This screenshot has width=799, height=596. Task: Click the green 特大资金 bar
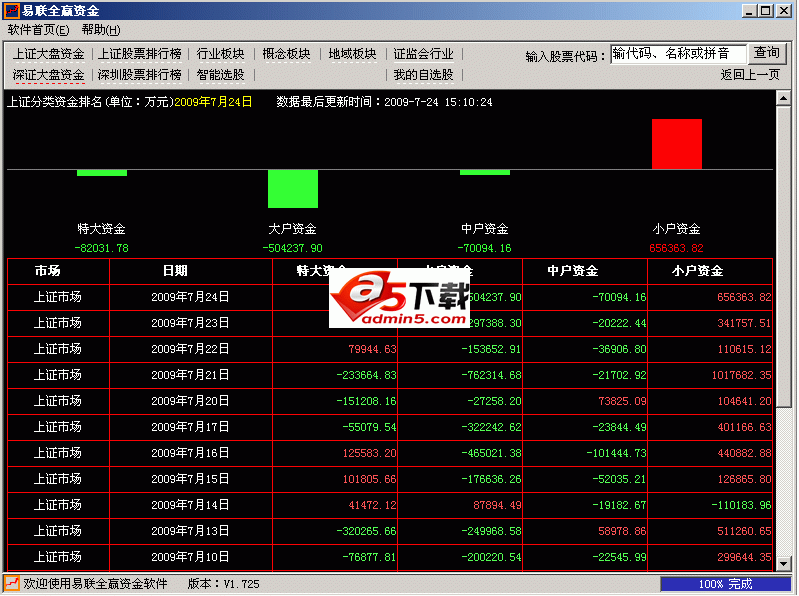pos(102,173)
